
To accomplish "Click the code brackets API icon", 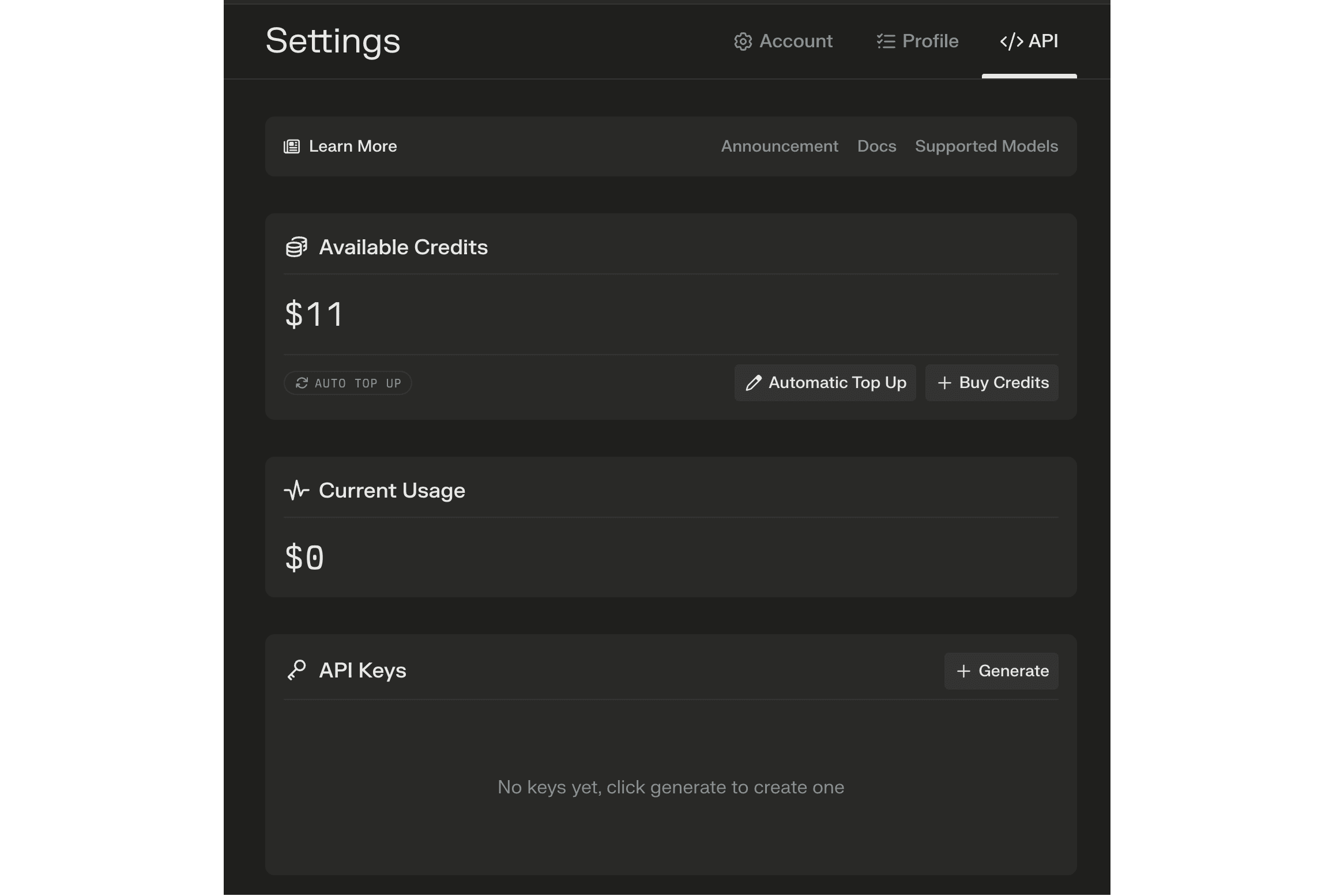I will 1011,42.
